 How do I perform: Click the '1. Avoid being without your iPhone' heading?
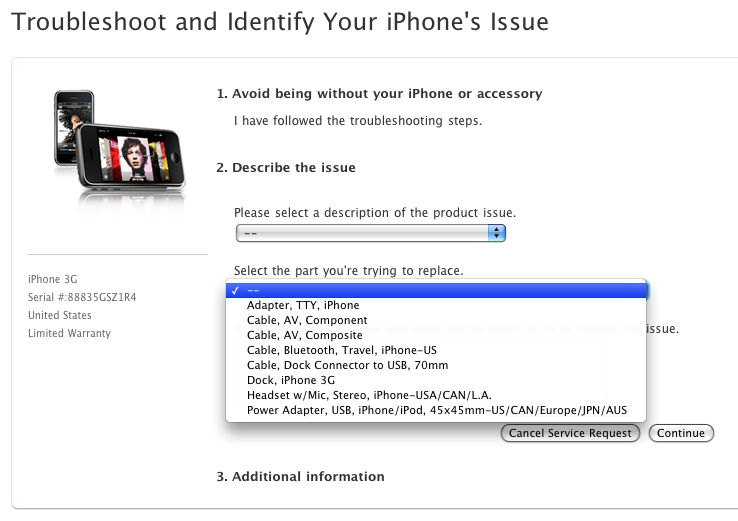pos(379,94)
